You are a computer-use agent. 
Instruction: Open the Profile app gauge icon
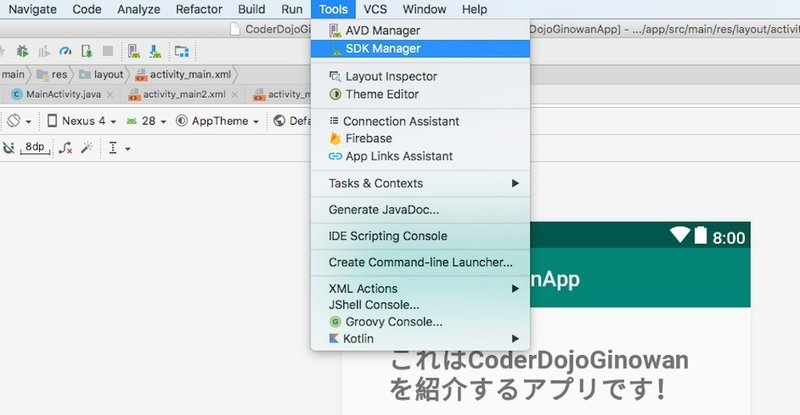(65, 51)
